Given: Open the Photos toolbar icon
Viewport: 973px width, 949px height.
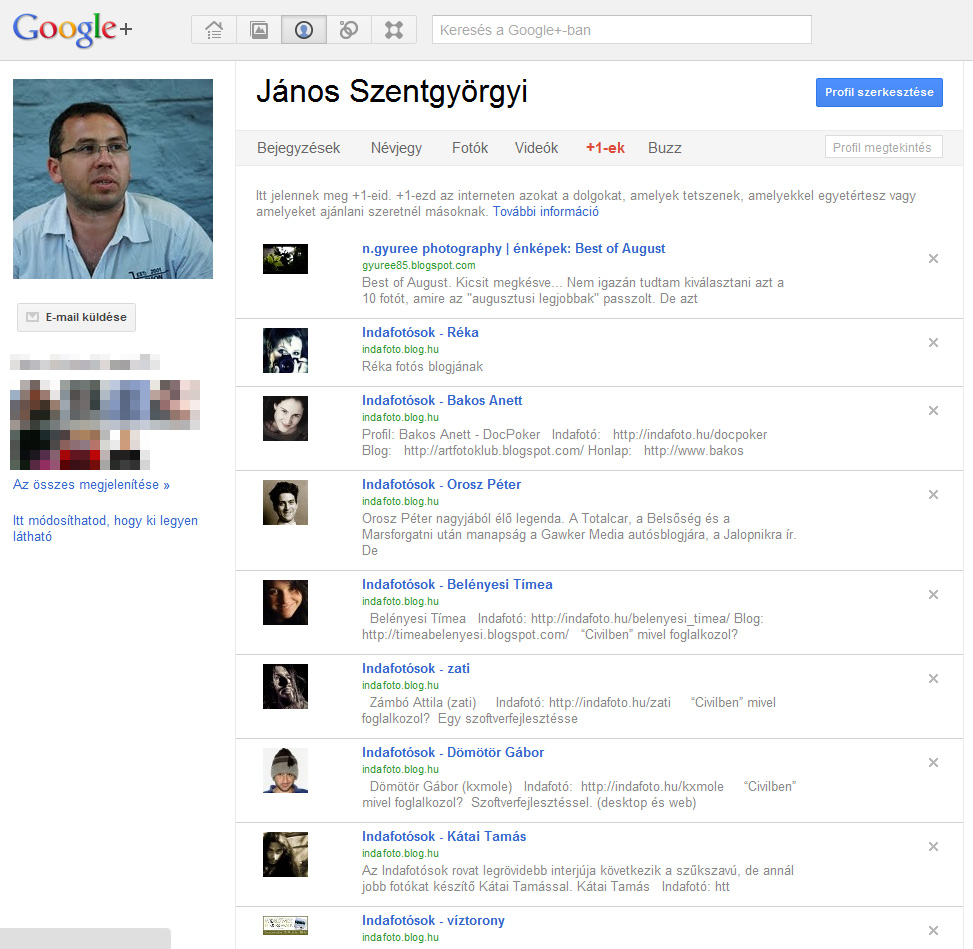Looking at the screenshot, I should point(259,30).
